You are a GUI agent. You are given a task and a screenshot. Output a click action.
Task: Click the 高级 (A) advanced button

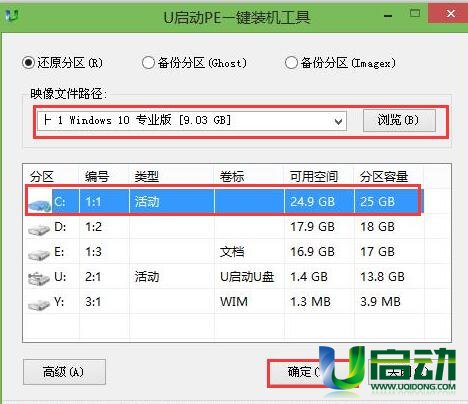tap(64, 372)
